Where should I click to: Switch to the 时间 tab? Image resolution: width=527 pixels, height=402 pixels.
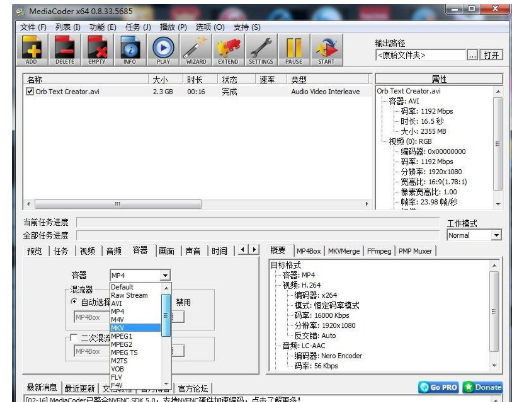coord(219,251)
